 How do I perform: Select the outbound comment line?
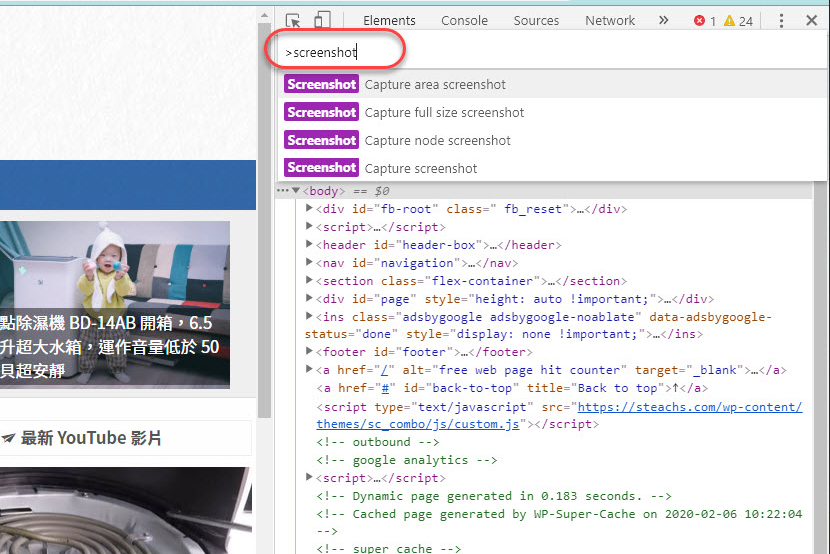pos(378,442)
